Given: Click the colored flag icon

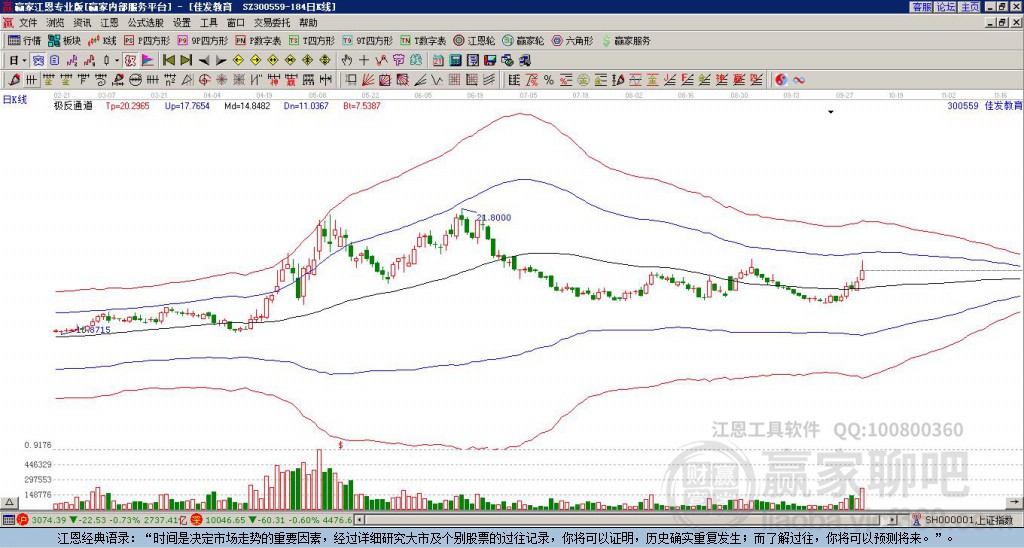Looking at the screenshot, I should click(148, 61).
